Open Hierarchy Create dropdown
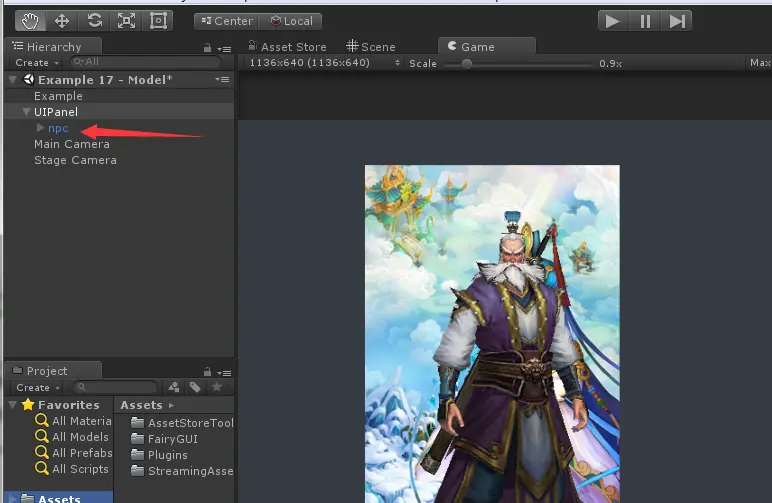Image resolution: width=772 pixels, height=503 pixels. (36, 63)
